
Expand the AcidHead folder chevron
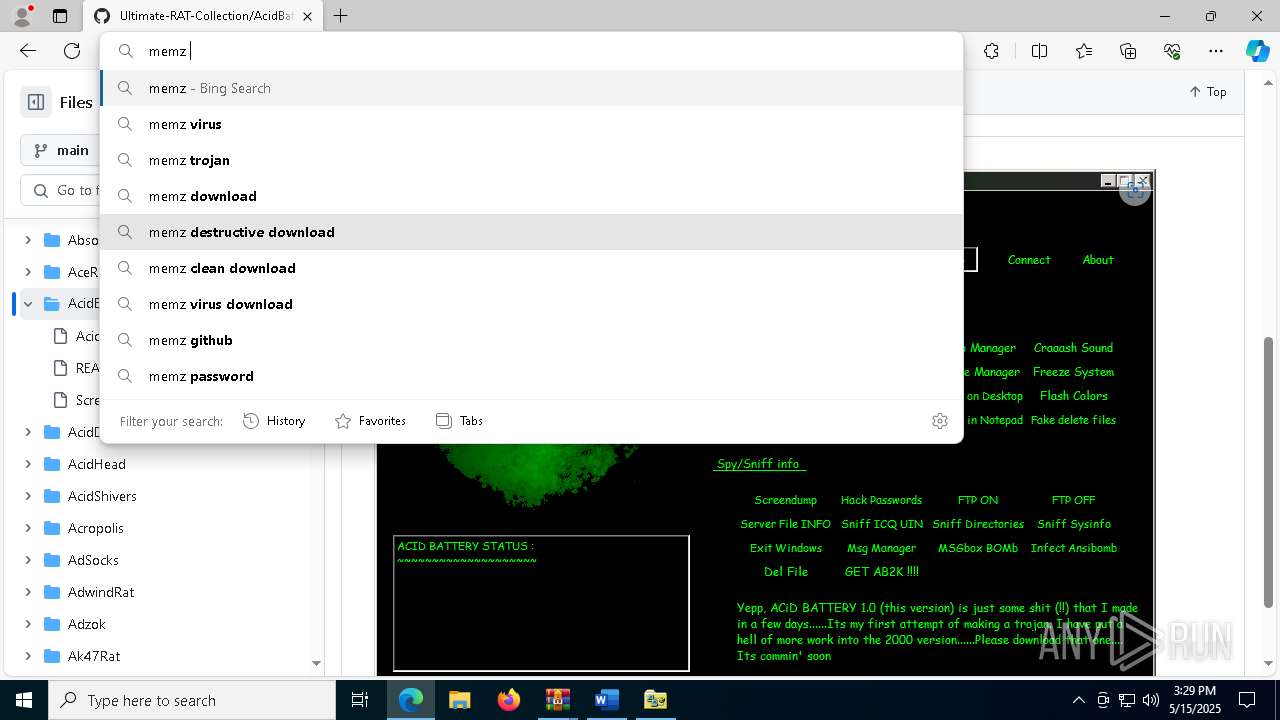point(28,464)
